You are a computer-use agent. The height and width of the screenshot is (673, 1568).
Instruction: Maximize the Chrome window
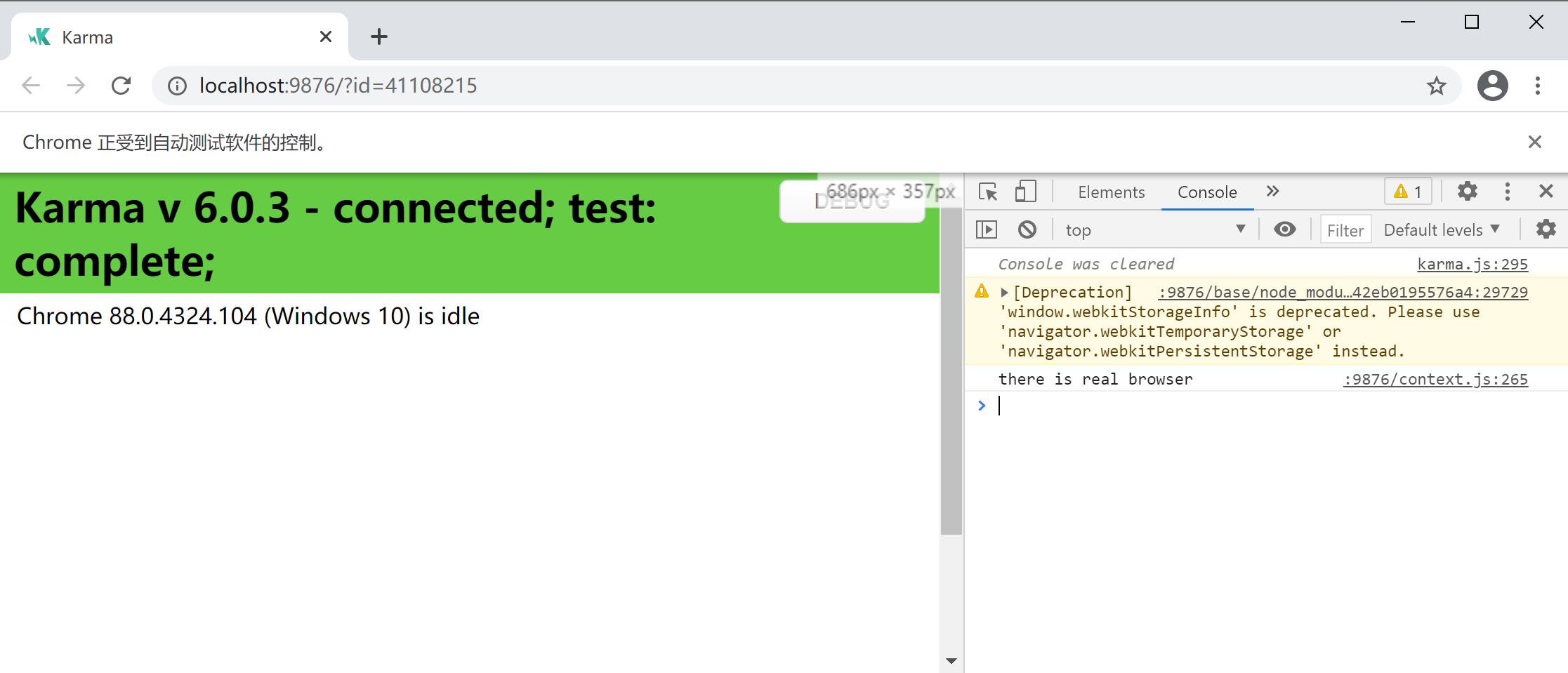[1472, 22]
